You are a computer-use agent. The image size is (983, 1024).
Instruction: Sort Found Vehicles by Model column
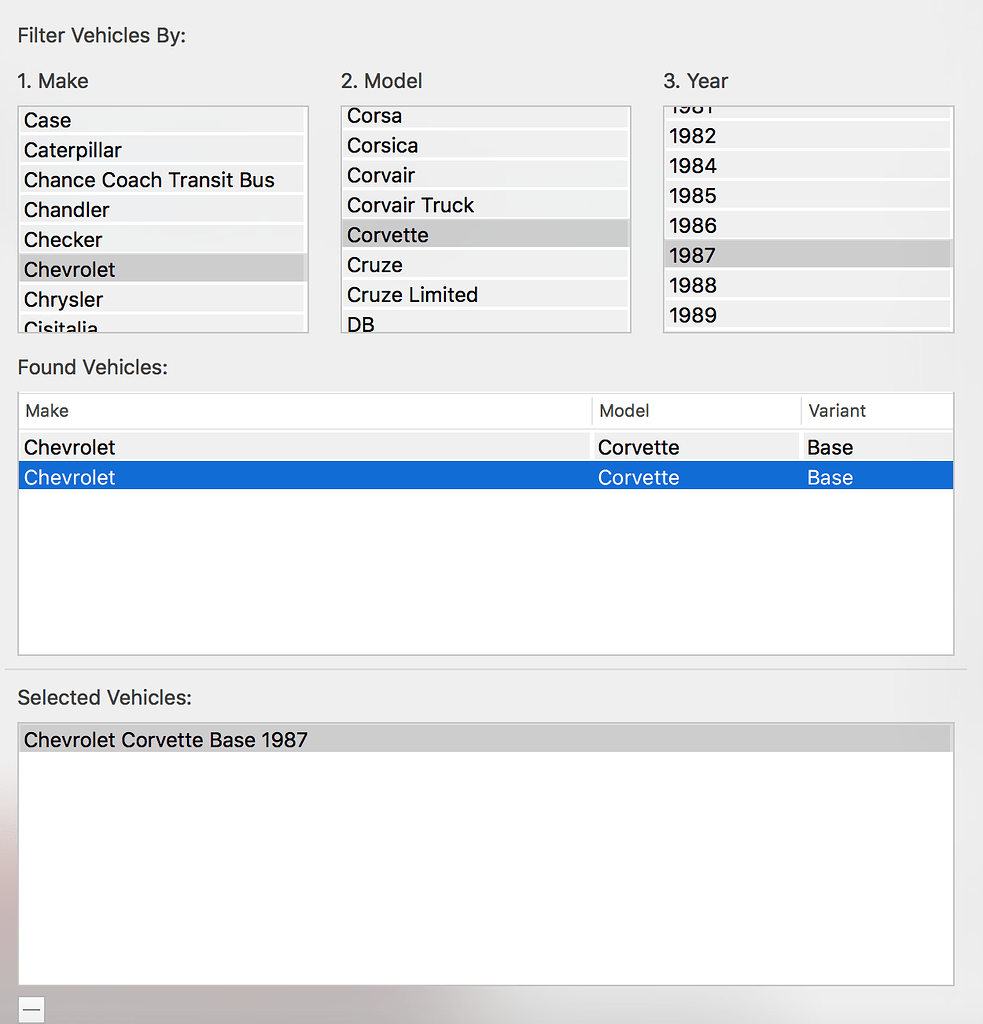point(696,411)
